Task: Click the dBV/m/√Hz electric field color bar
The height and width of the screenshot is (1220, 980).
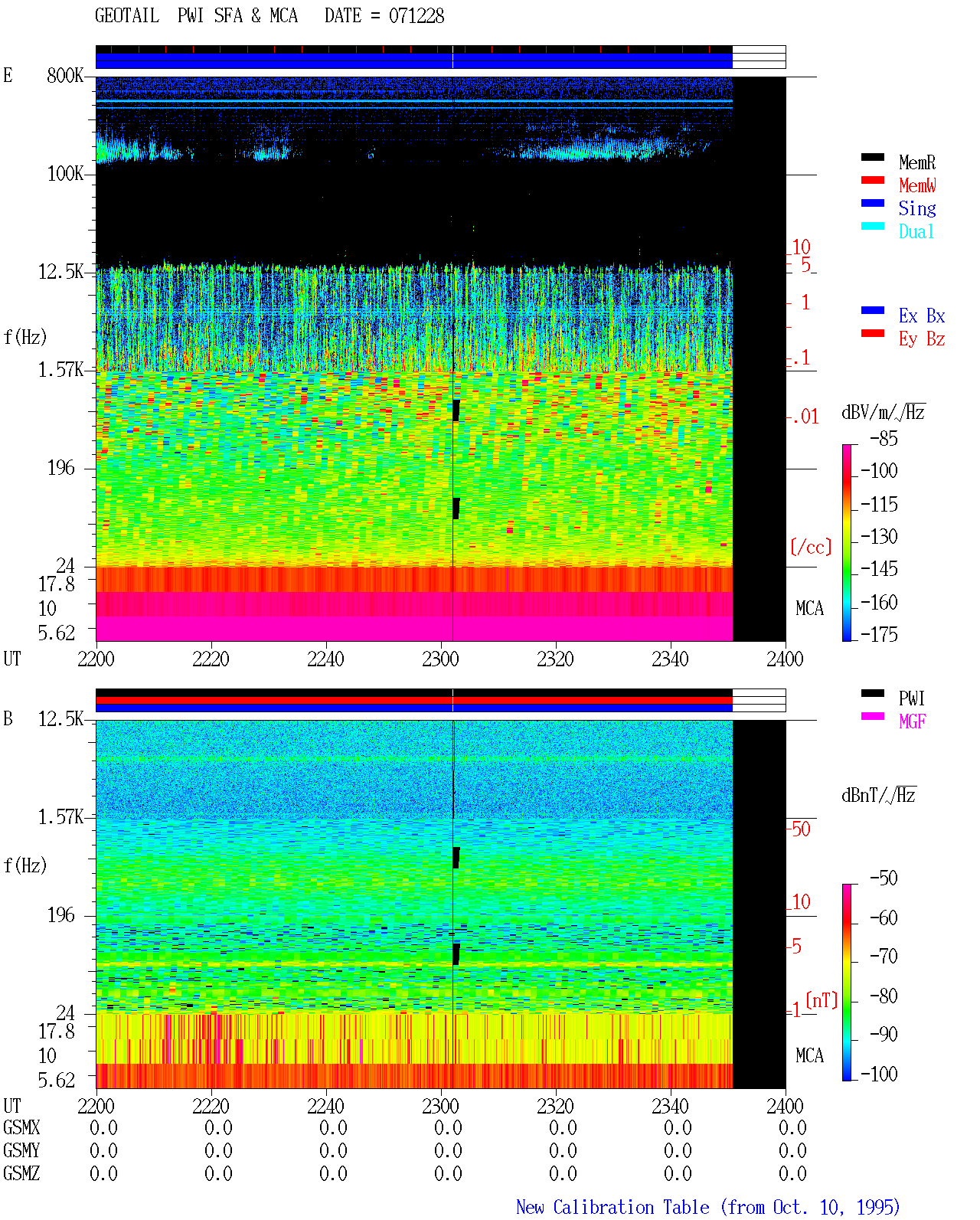Action: (847, 542)
